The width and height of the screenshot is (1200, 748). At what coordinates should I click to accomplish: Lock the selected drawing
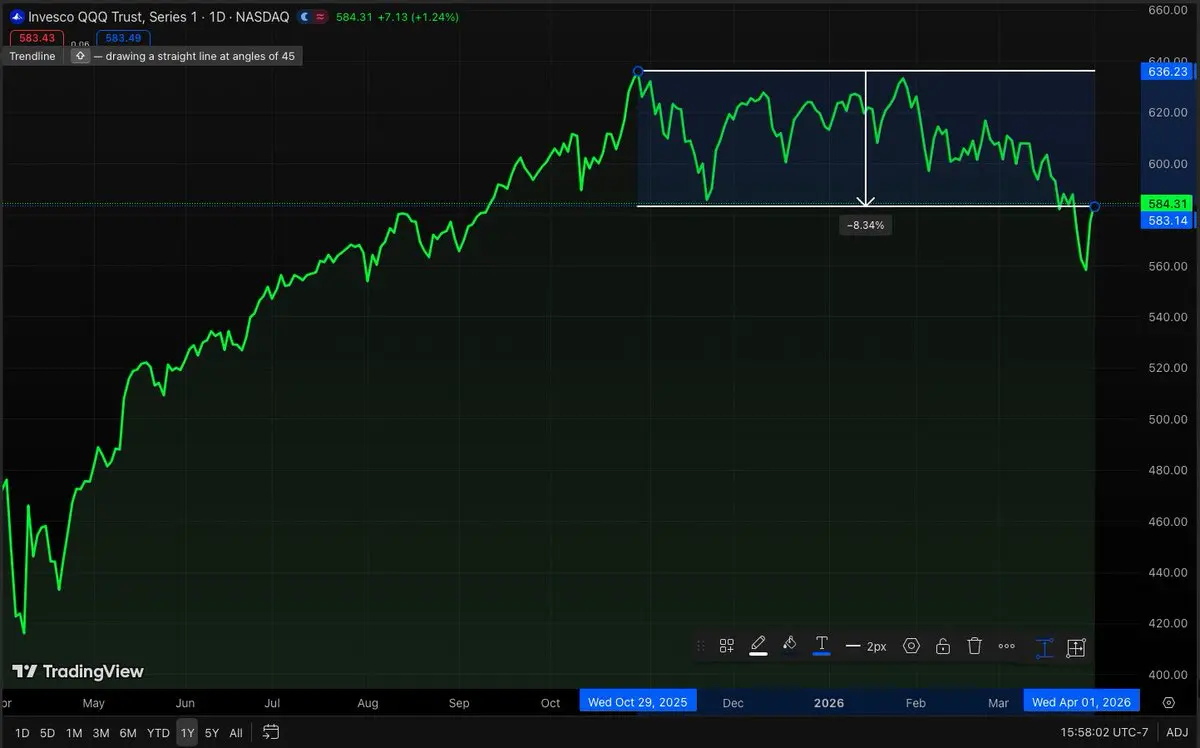pyautogui.click(x=942, y=646)
